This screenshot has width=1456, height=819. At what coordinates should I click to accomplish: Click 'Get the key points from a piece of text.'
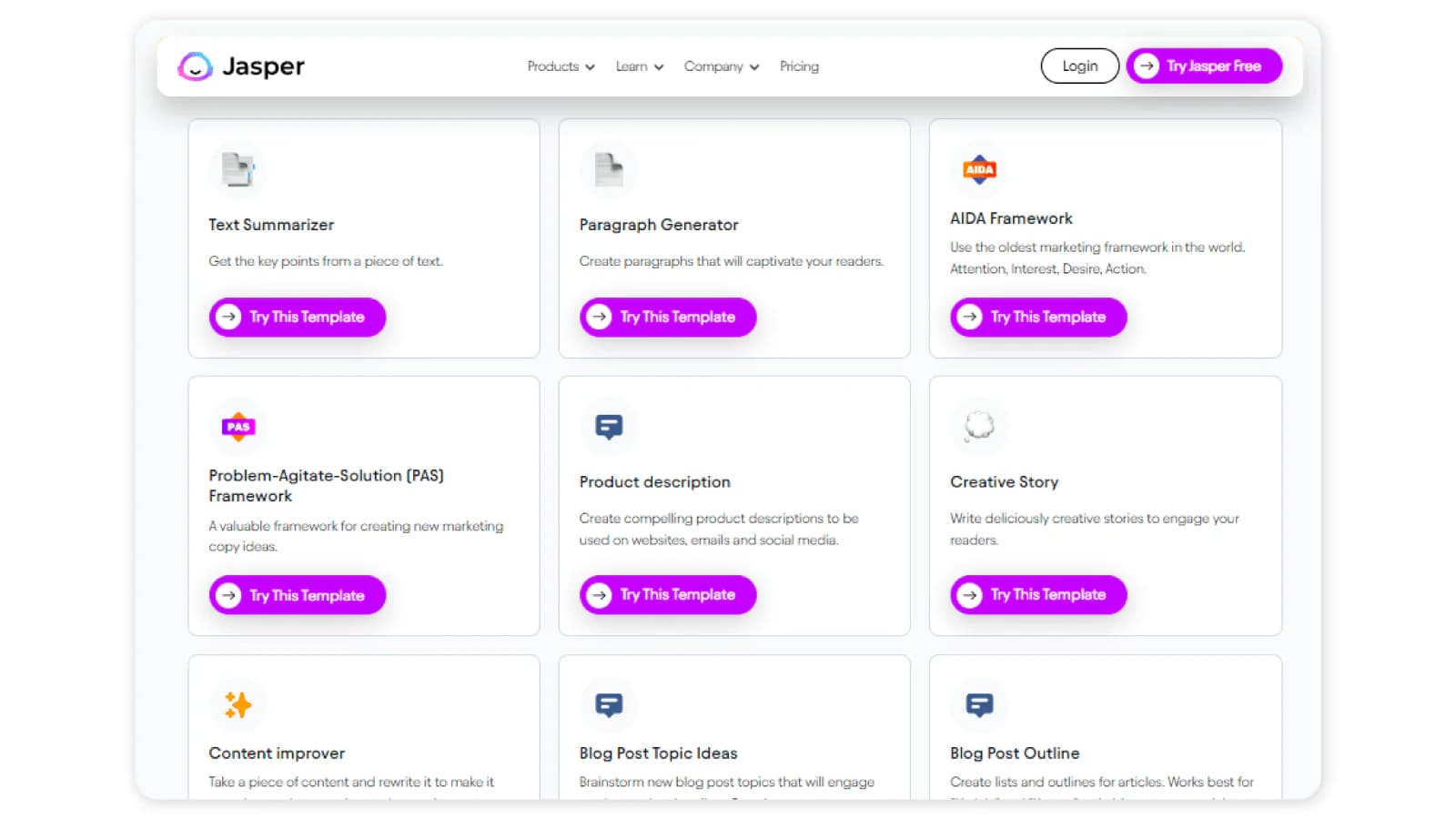click(x=326, y=261)
